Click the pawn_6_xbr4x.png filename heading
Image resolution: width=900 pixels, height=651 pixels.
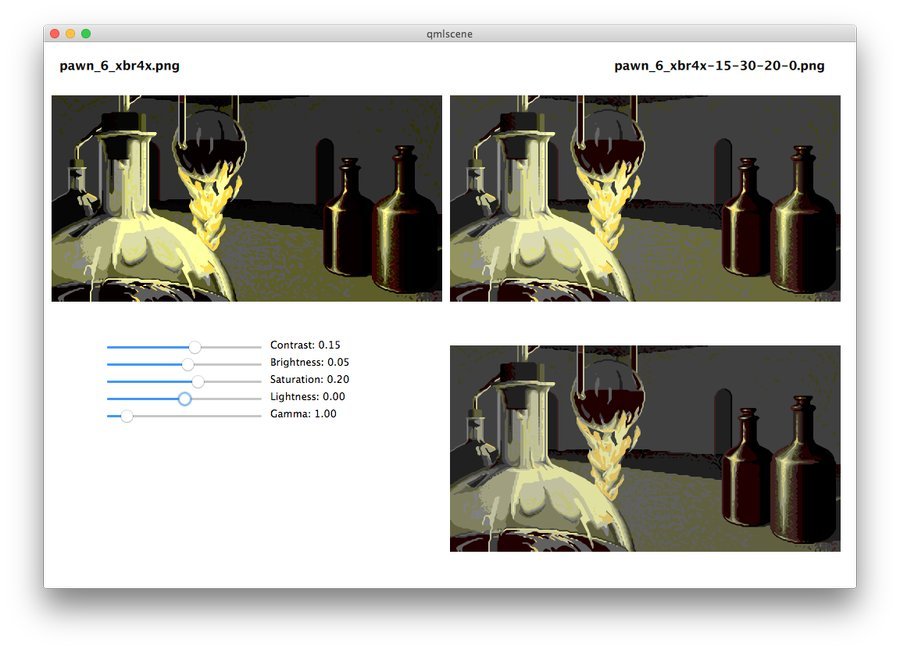(120, 66)
